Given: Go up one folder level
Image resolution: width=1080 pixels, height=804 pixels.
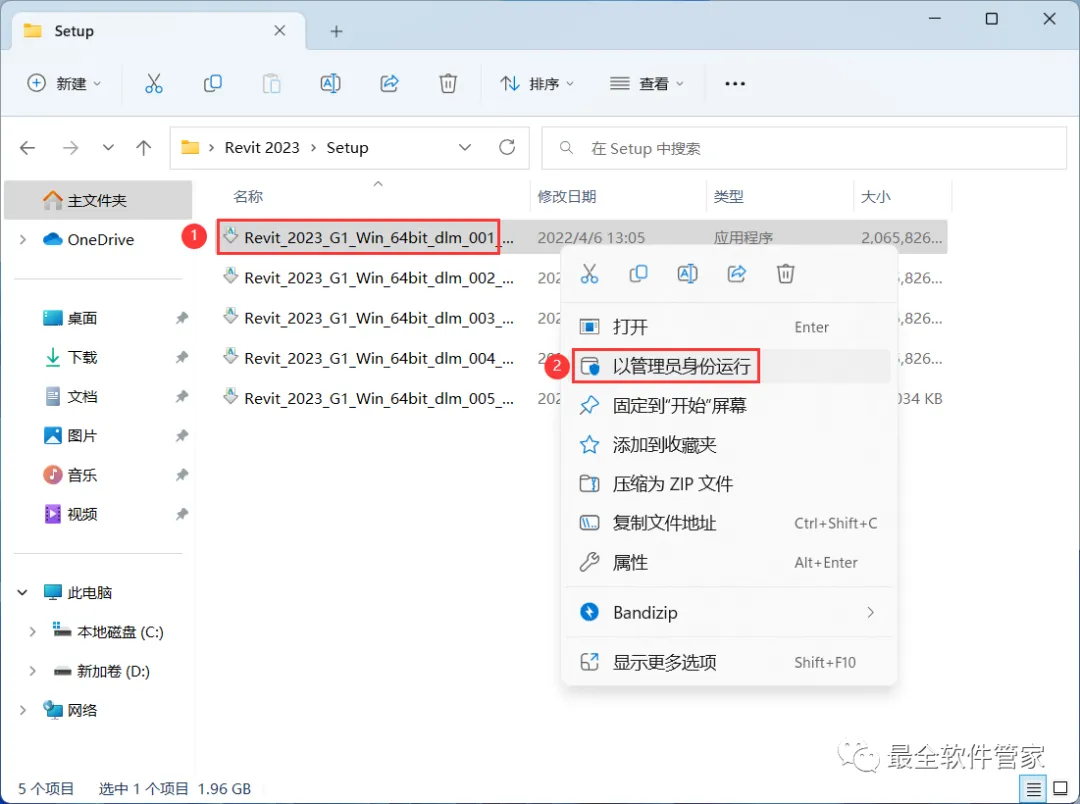Looking at the screenshot, I should (x=143, y=147).
